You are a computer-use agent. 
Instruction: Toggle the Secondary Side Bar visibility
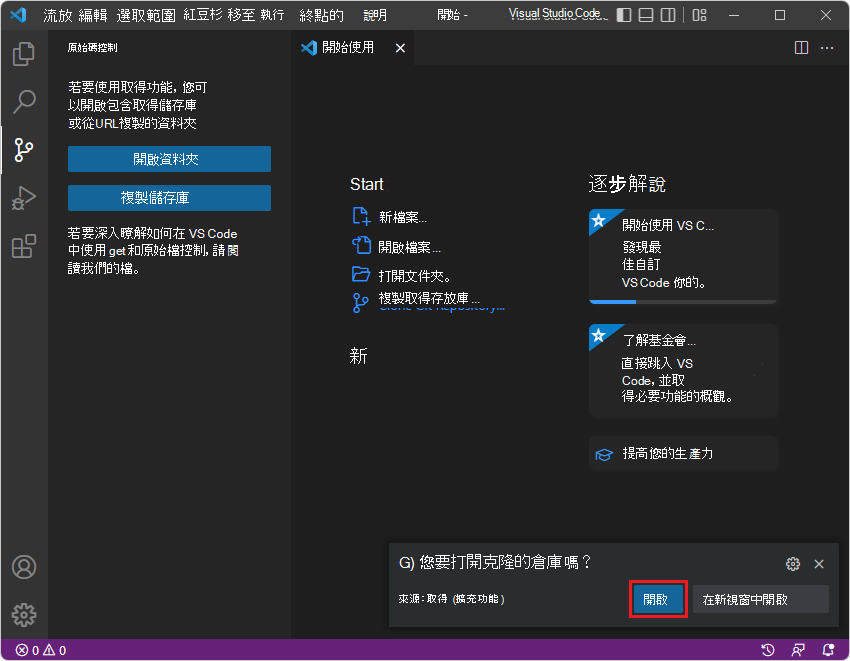click(x=668, y=14)
